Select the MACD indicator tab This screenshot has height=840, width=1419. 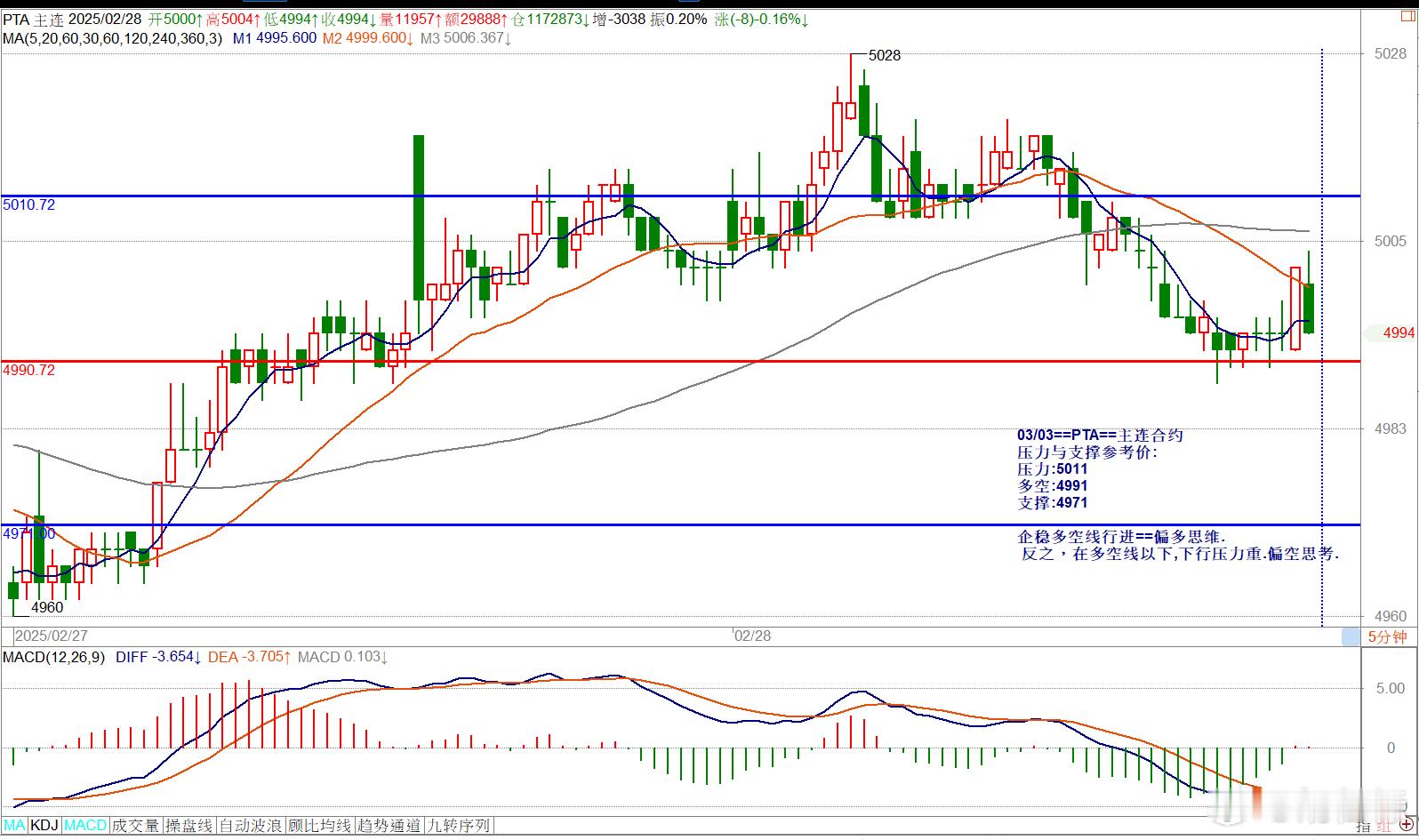[85, 826]
